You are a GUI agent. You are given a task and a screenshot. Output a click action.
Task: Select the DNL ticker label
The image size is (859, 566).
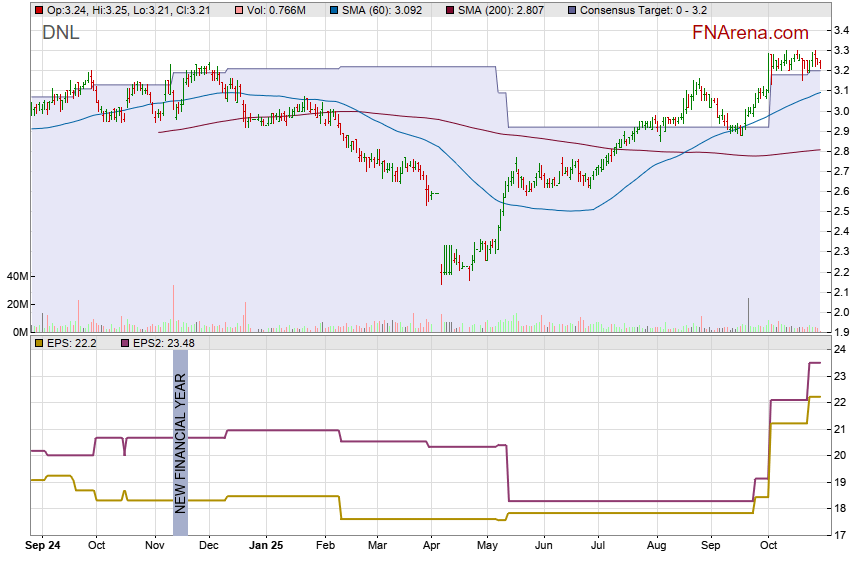coord(61,33)
